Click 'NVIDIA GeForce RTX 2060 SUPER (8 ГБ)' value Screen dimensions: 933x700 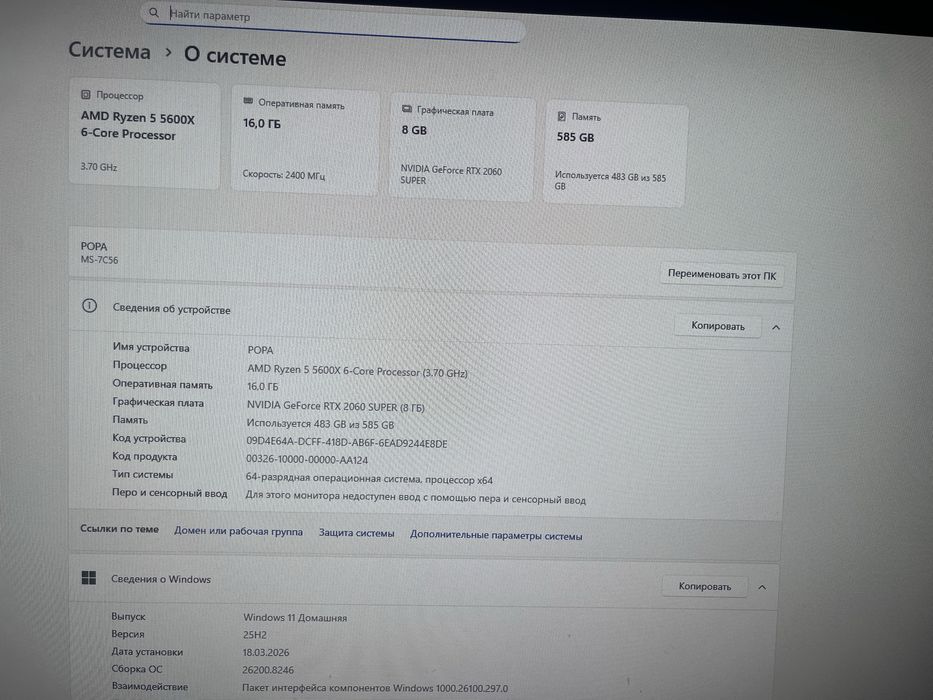click(x=336, y=407)
